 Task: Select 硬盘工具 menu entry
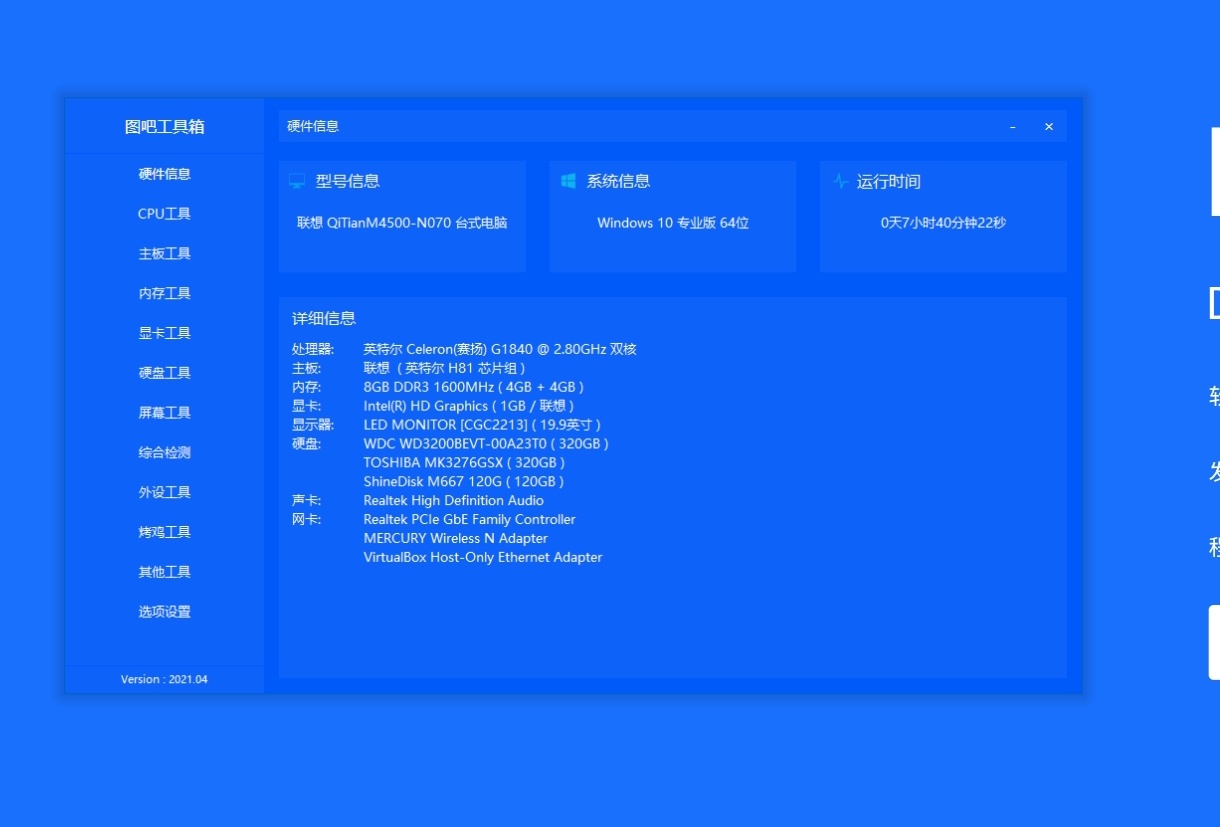coord(164,373)
